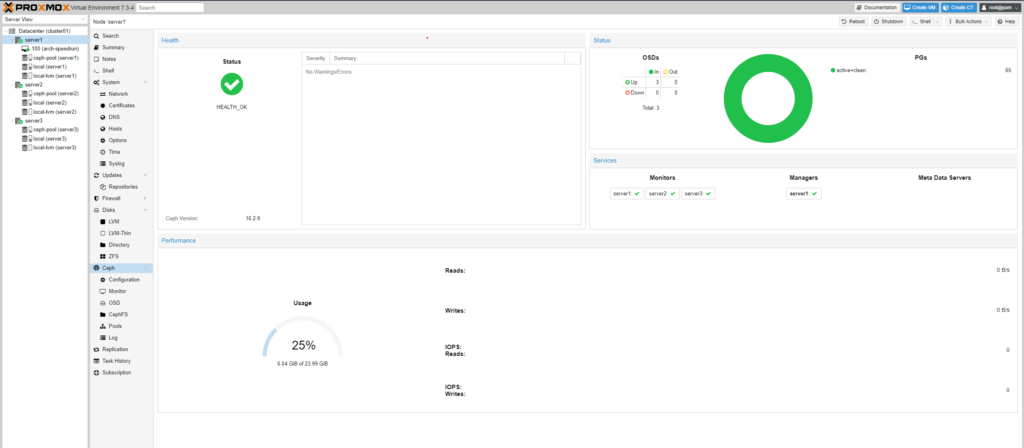Click the note icon beside Notes
This screenshot has width=1024, height=448.
[97, 59]
